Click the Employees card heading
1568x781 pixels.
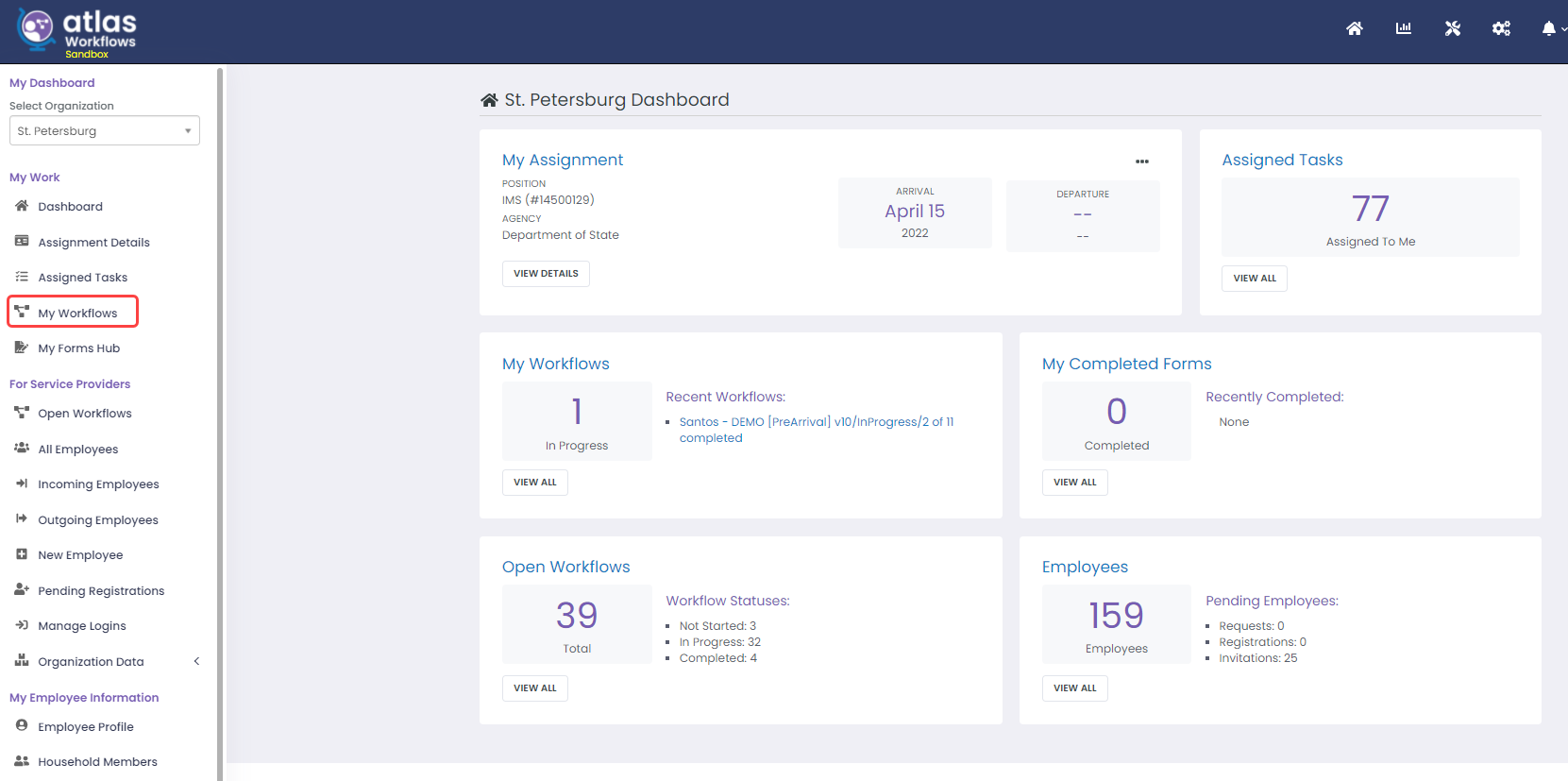1085,567
